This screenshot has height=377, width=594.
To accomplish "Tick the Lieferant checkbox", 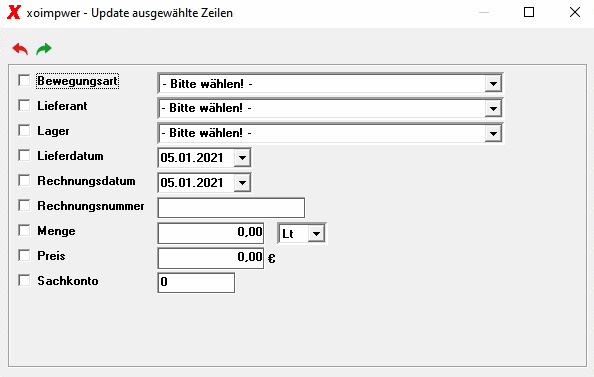I will click(24, 105).
